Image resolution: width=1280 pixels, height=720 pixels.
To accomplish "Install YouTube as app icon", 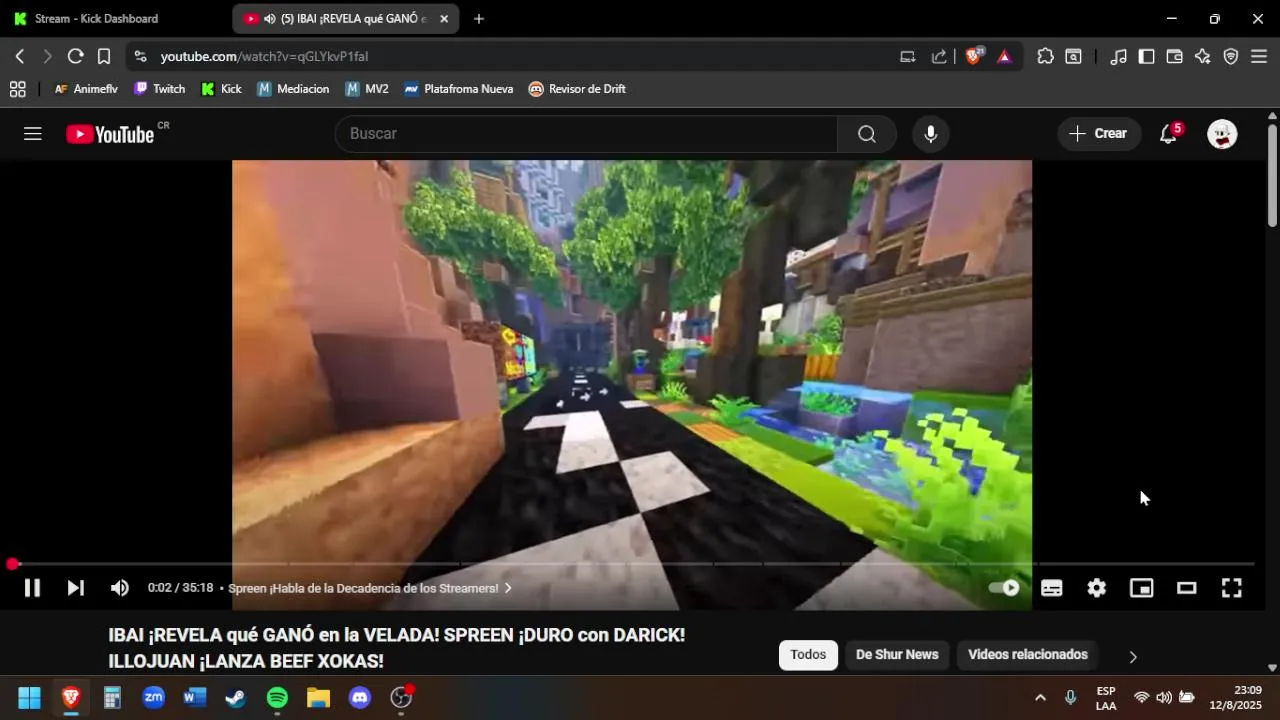I will 908,57.
